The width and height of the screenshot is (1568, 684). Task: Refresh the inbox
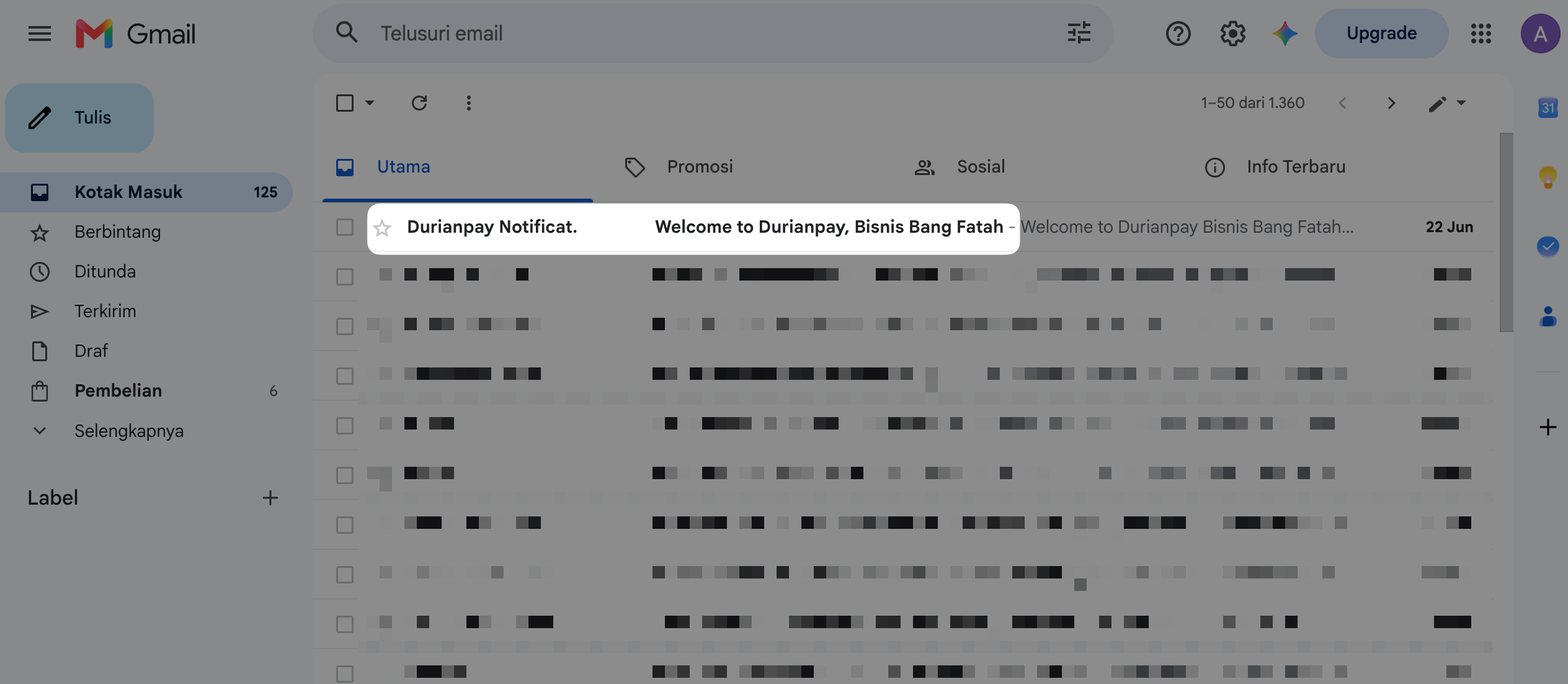coord(419,103)
